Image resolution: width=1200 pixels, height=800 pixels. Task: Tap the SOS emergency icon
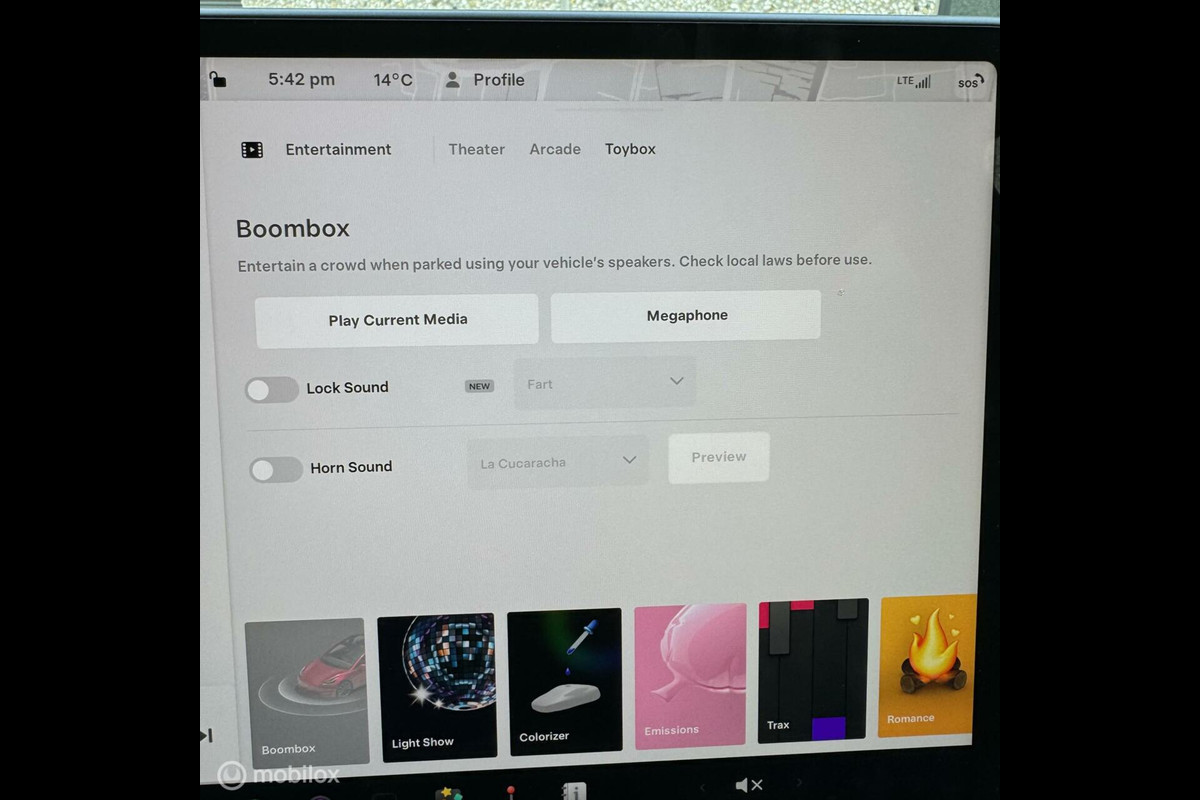969,83
